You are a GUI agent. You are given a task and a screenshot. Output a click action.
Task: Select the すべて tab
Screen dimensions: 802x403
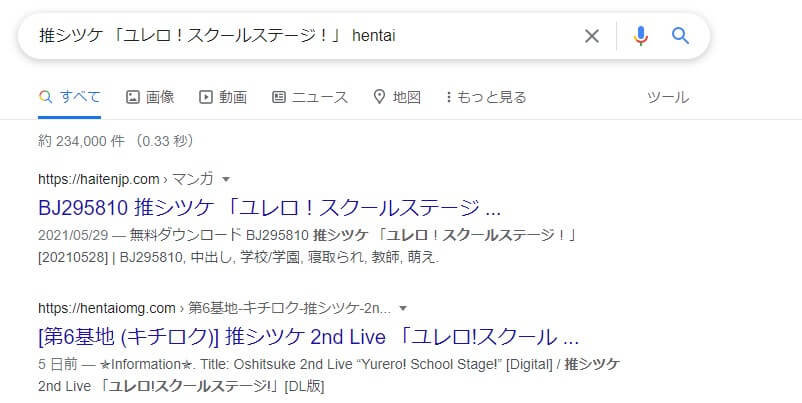coord(70,97)
